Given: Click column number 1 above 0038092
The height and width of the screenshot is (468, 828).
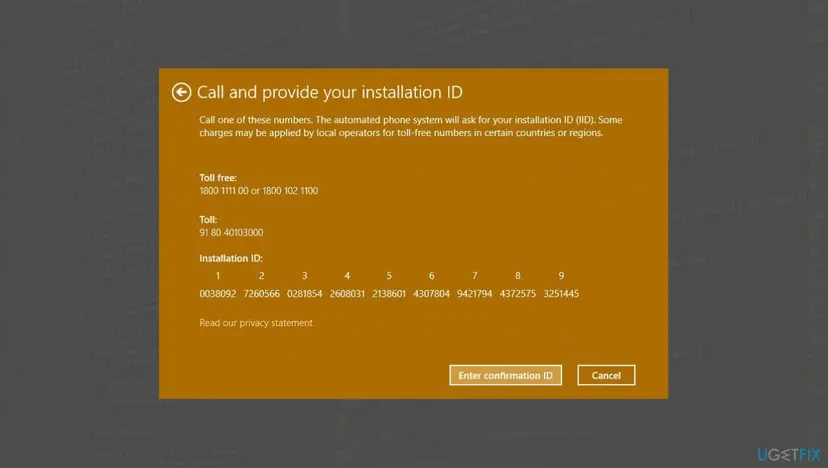Looking at the screenshot, I should point(218,276).
